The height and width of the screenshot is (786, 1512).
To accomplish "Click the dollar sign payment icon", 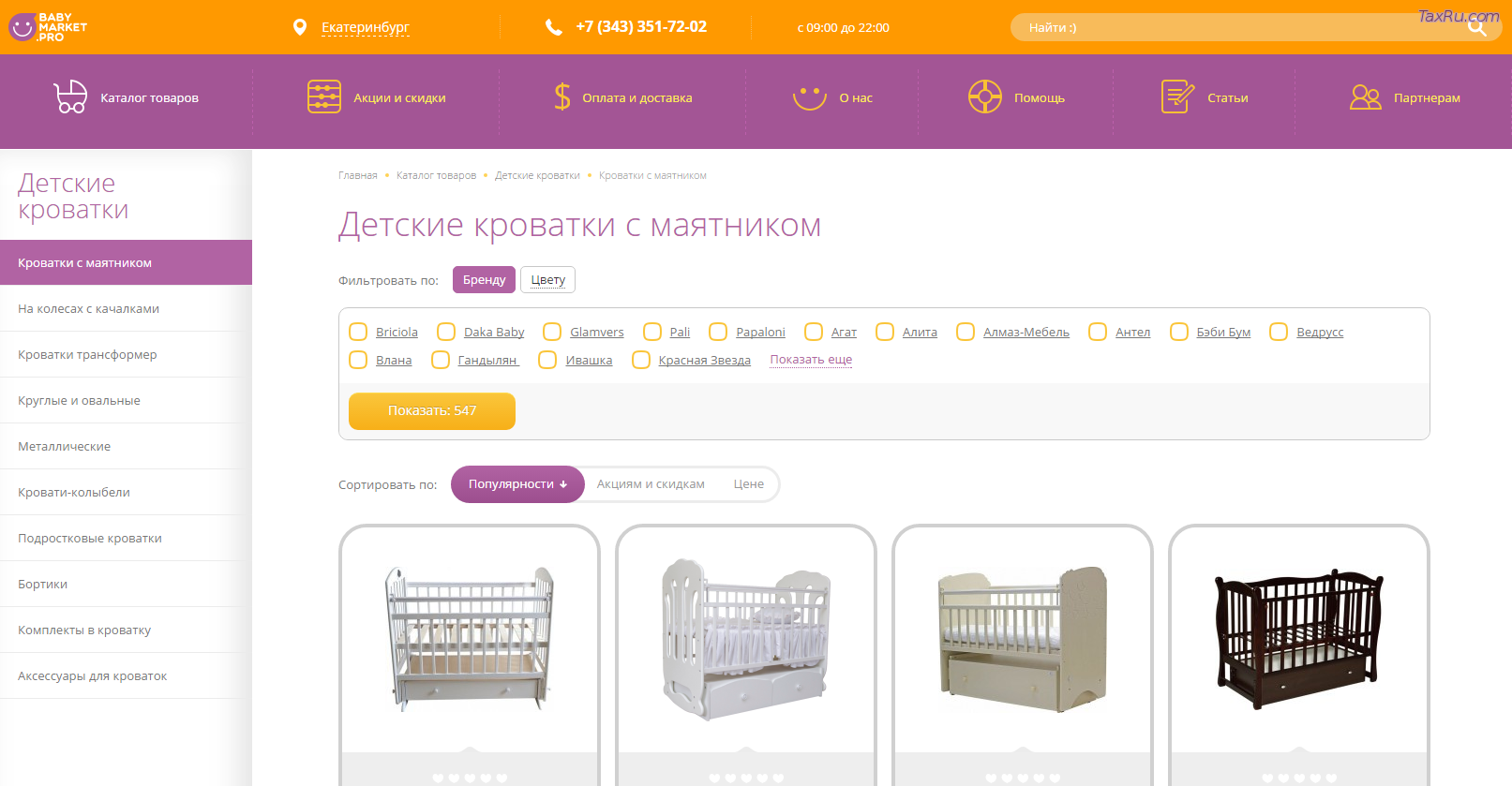I will pyautogui.click(x=561, y=97).
